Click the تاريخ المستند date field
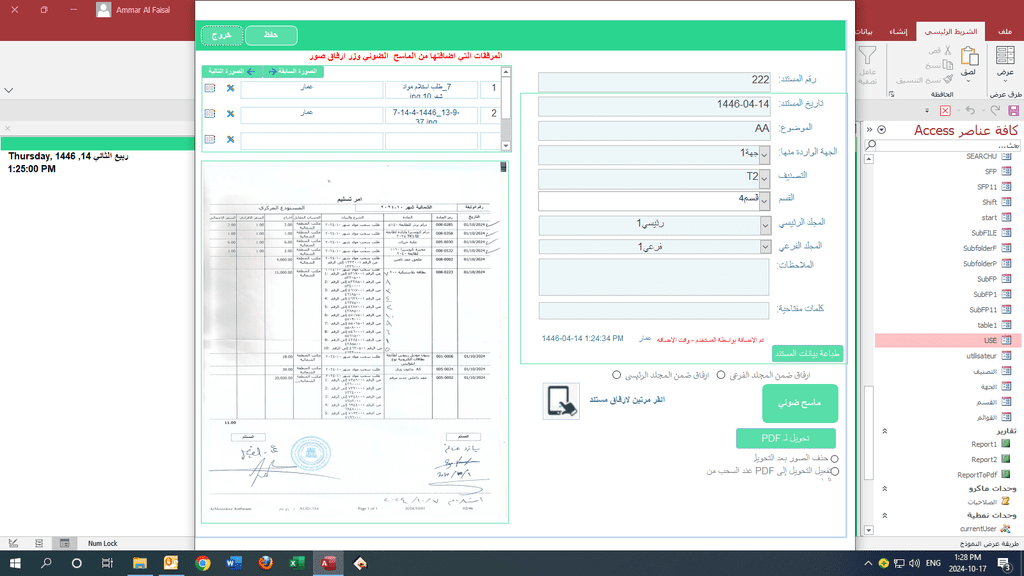The width and height of the screenshot is (1024, 576). [654, 105]
